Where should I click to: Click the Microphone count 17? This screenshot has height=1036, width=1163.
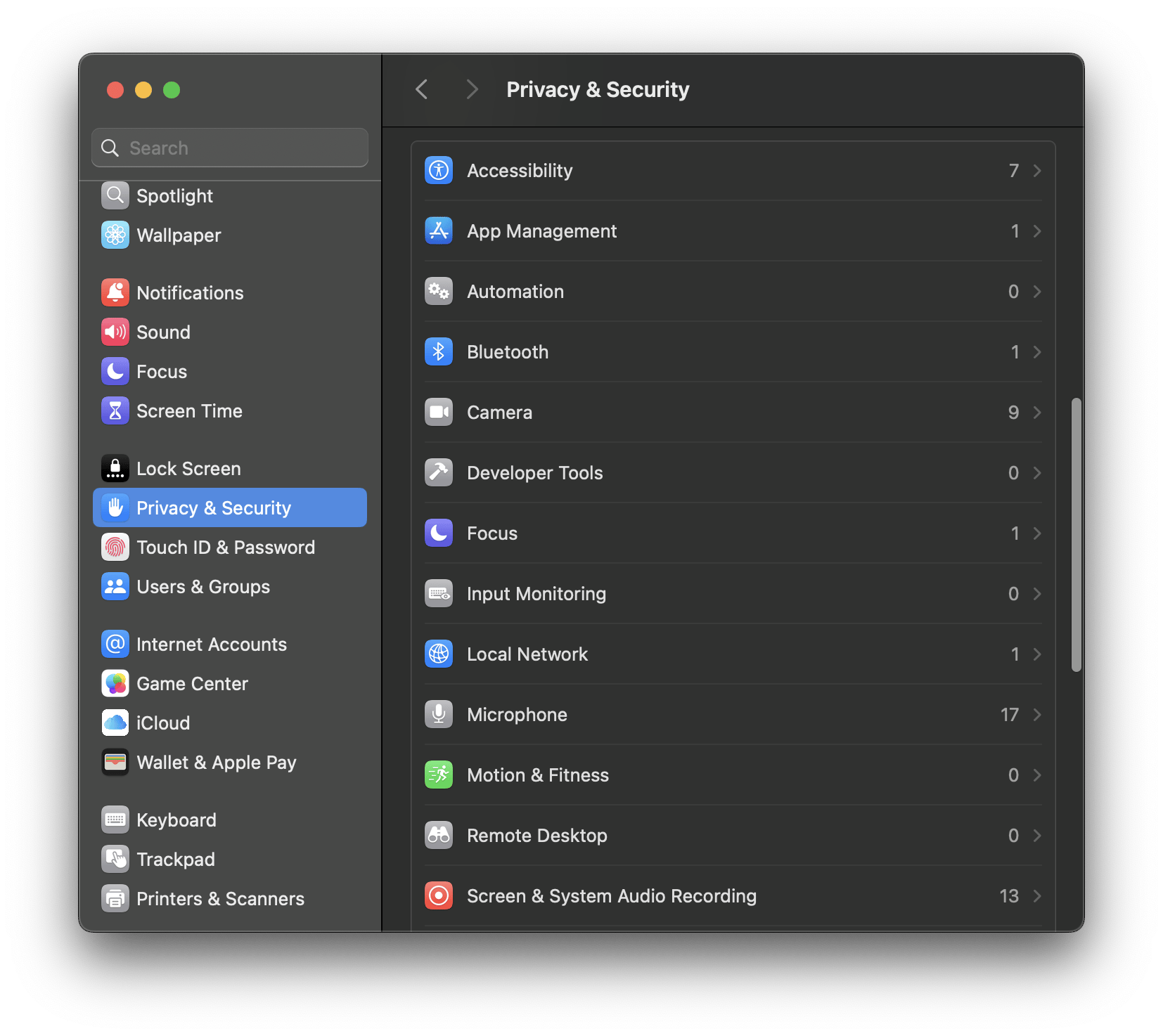click(x=1010, y=715)
